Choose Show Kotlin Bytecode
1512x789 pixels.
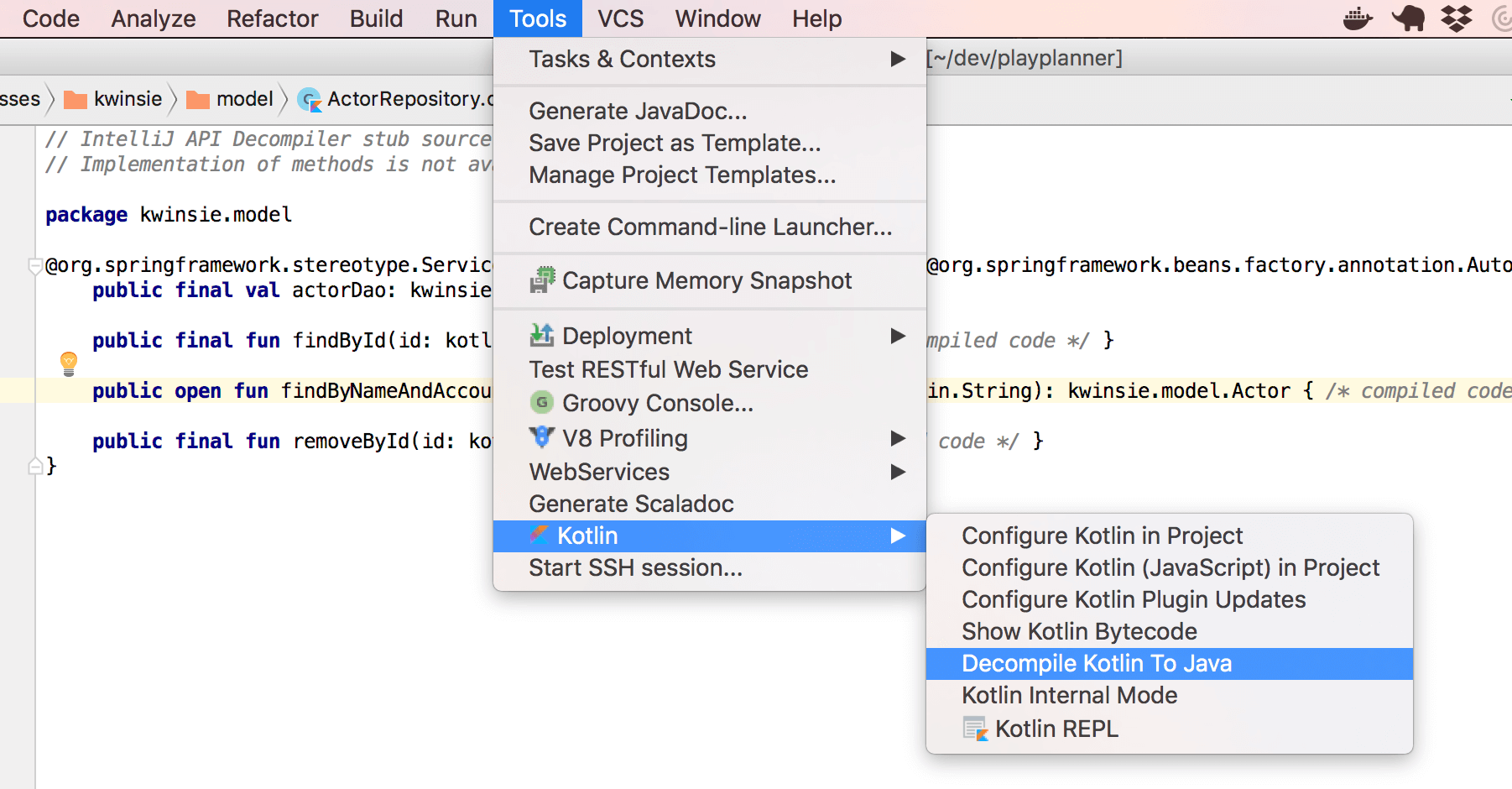(1079, 631)
